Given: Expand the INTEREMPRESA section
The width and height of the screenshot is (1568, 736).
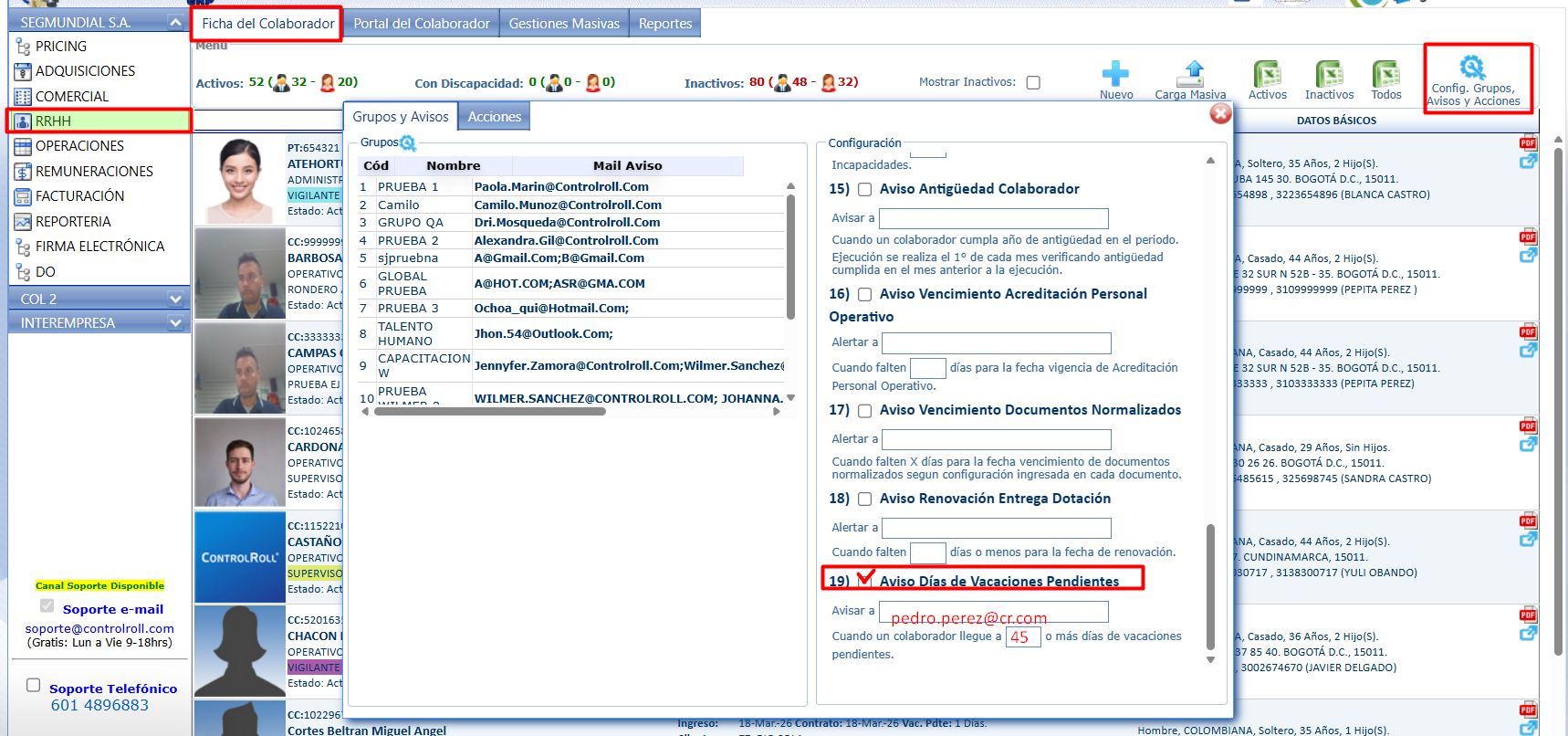Looking at the screenshot, I should 175,323.
